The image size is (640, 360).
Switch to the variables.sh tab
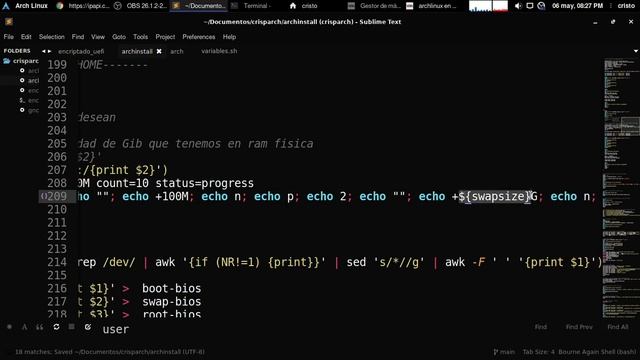coord(219,51)
